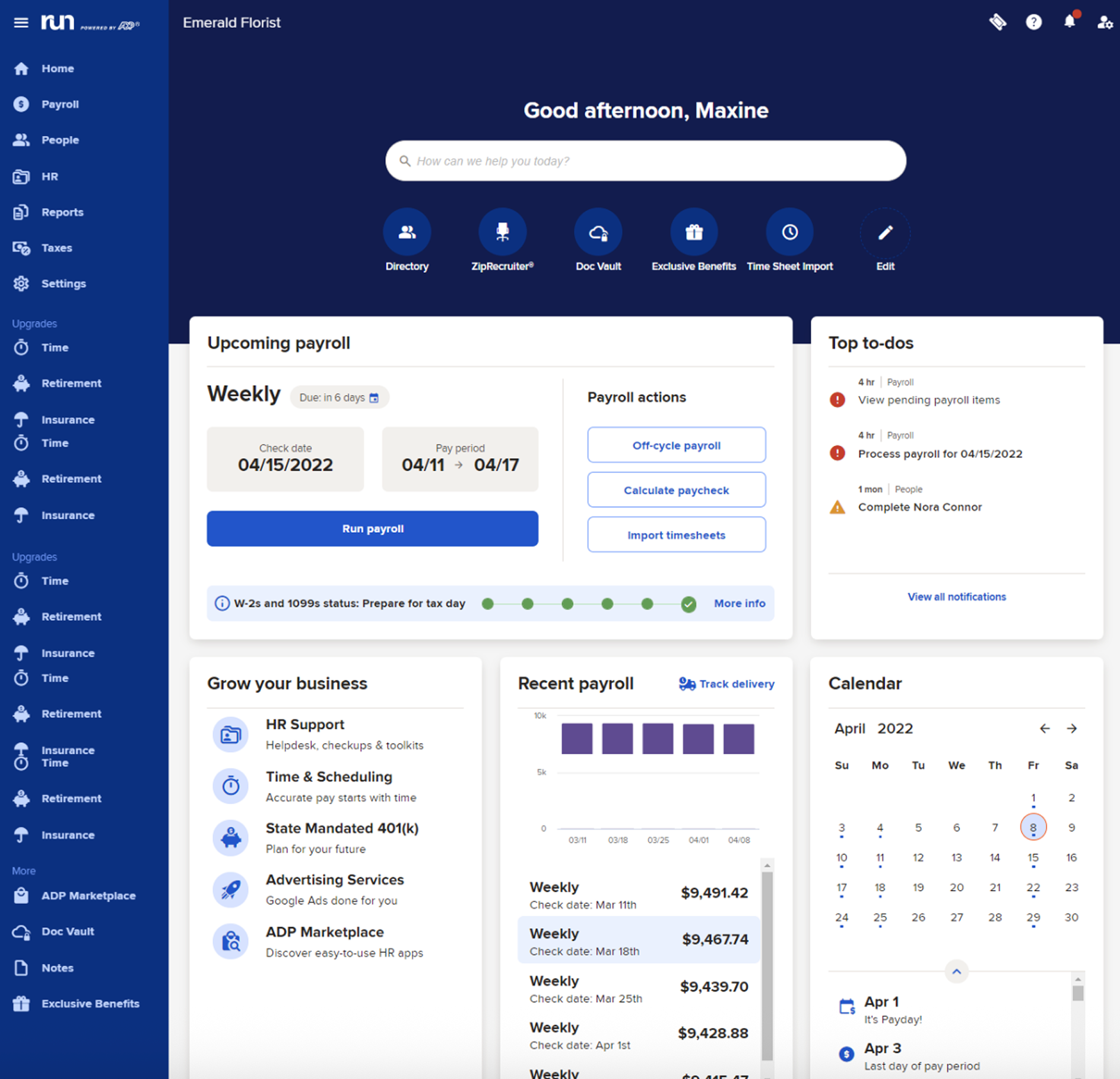Screen dimensions: 1120x1079
Task: Open View all notifications link
Action: (956, 596)
